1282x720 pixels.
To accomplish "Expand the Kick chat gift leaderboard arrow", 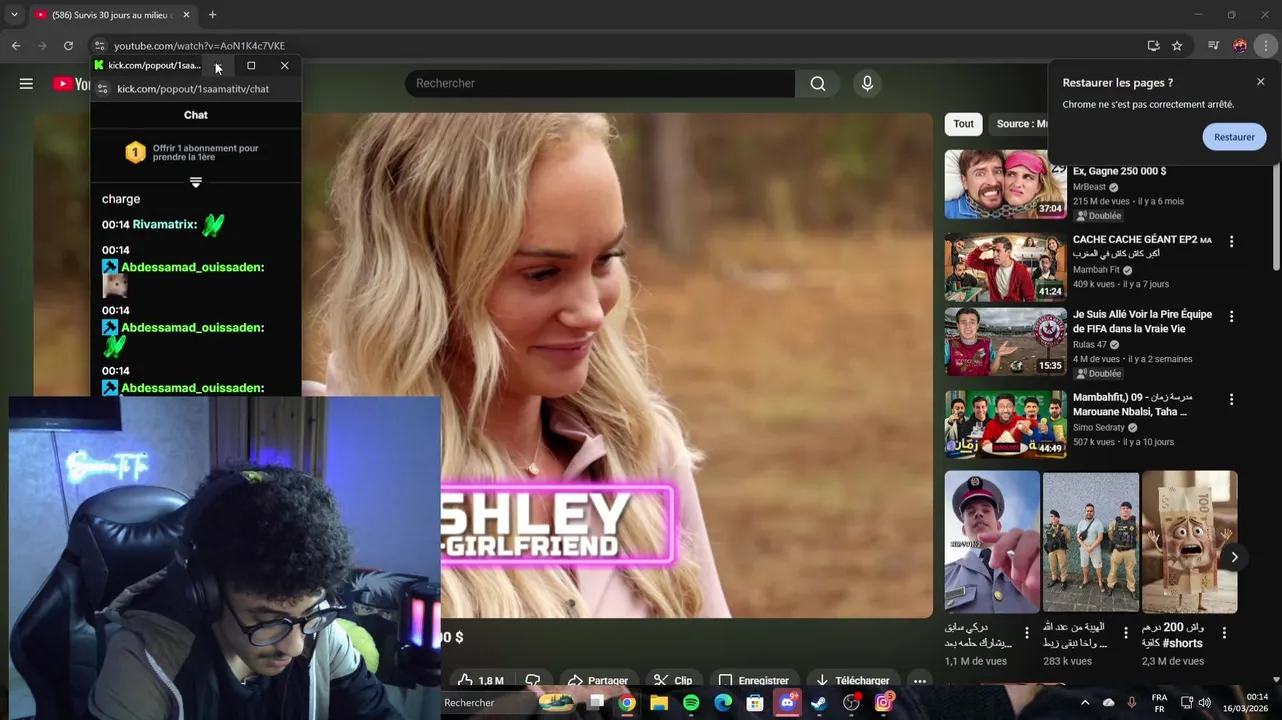I will pos(196,182).
